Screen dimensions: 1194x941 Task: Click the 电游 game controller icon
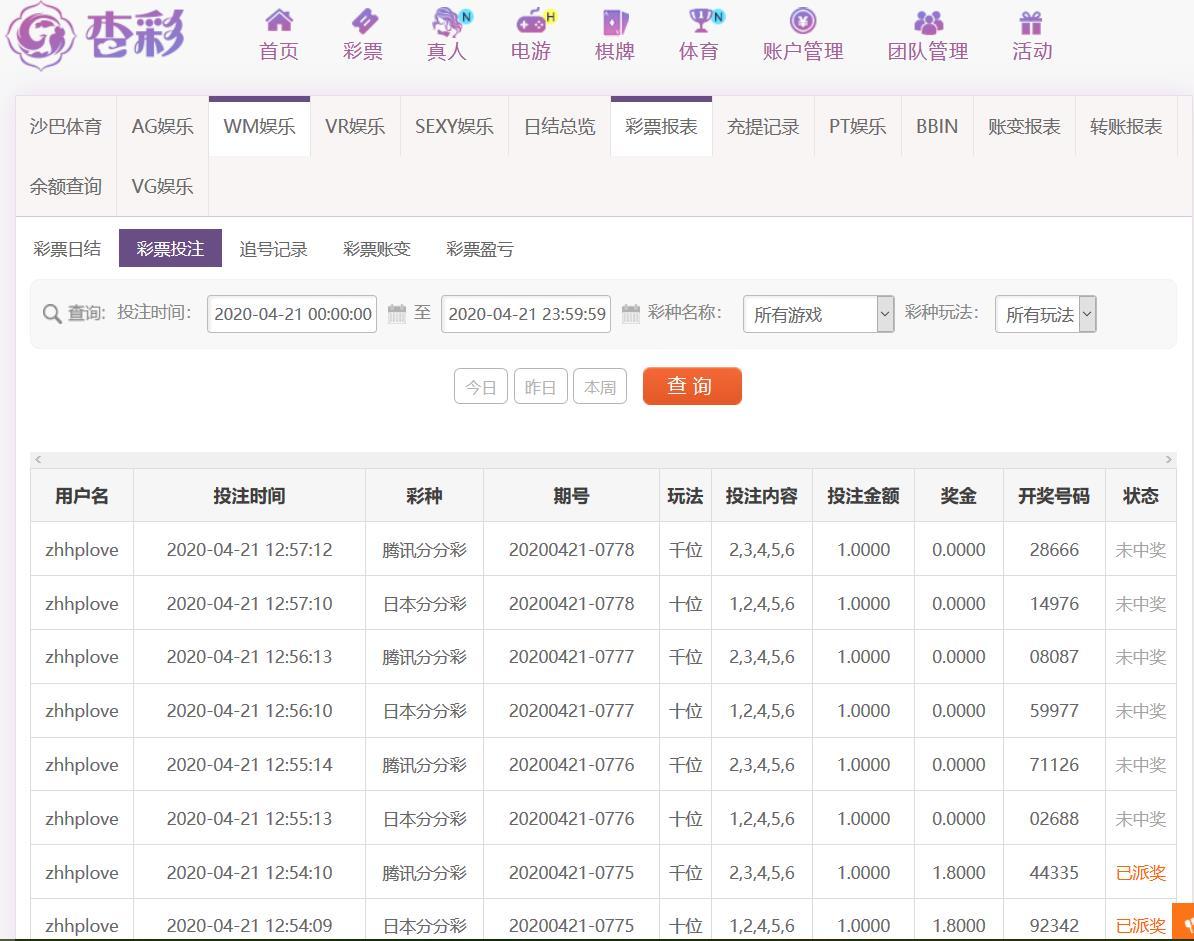point(530,21)
